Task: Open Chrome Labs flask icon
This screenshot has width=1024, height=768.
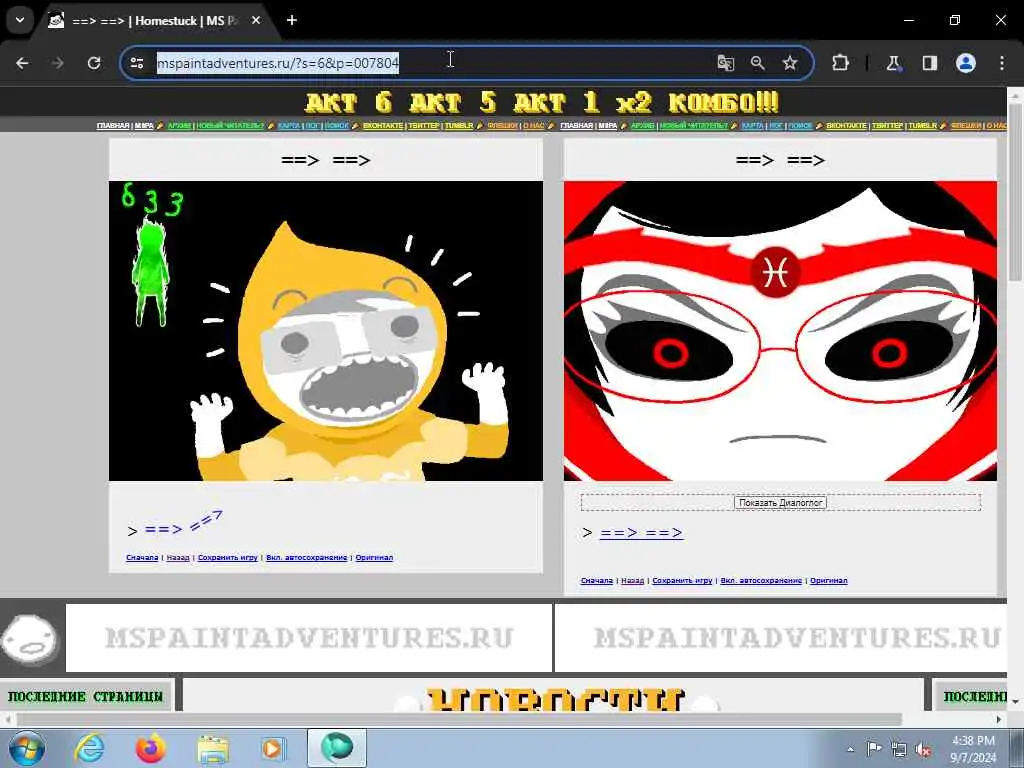Action: 893,63
